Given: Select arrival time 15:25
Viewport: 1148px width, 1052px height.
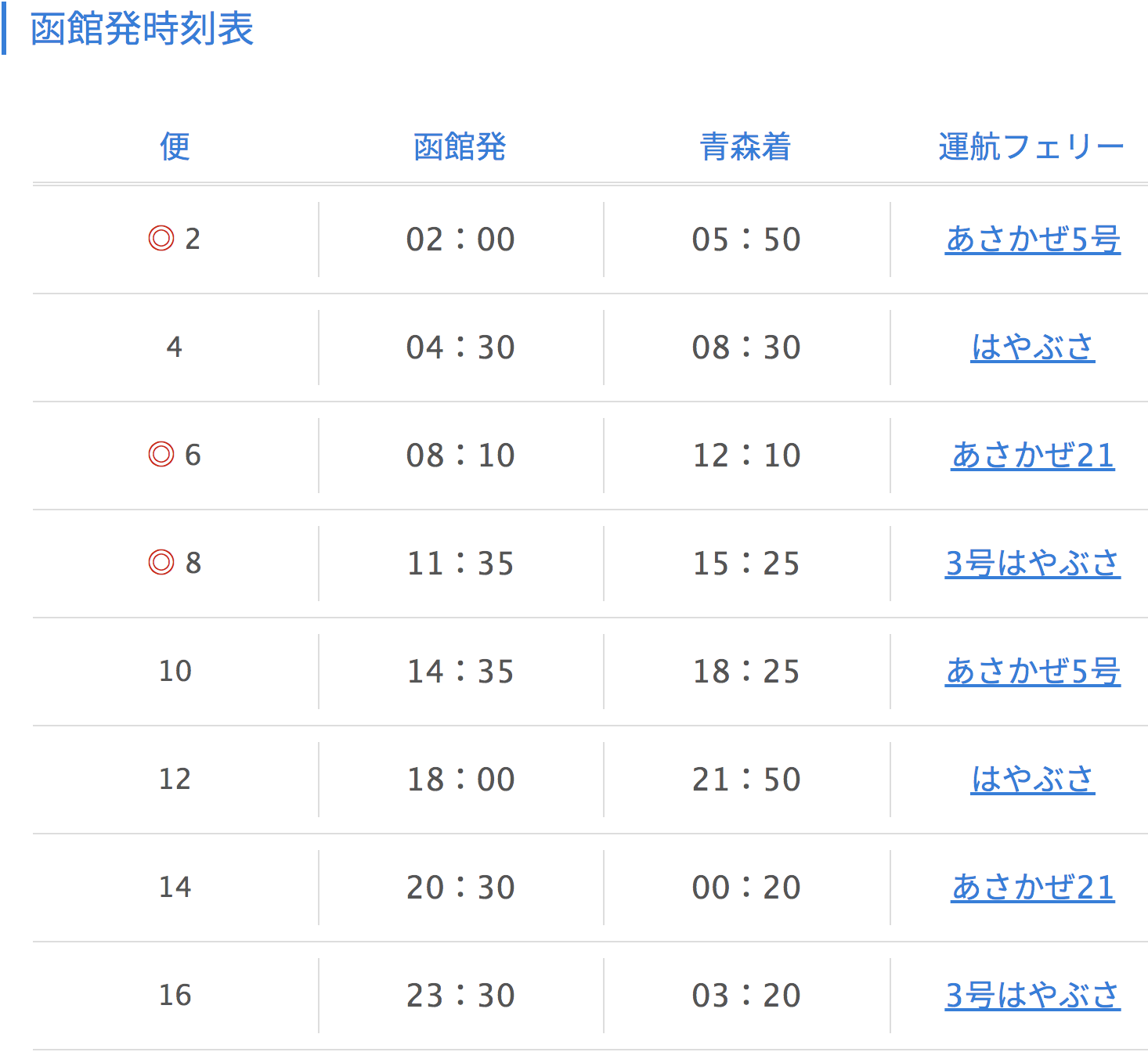Looking at the screenshot, I should coord(746,563).
